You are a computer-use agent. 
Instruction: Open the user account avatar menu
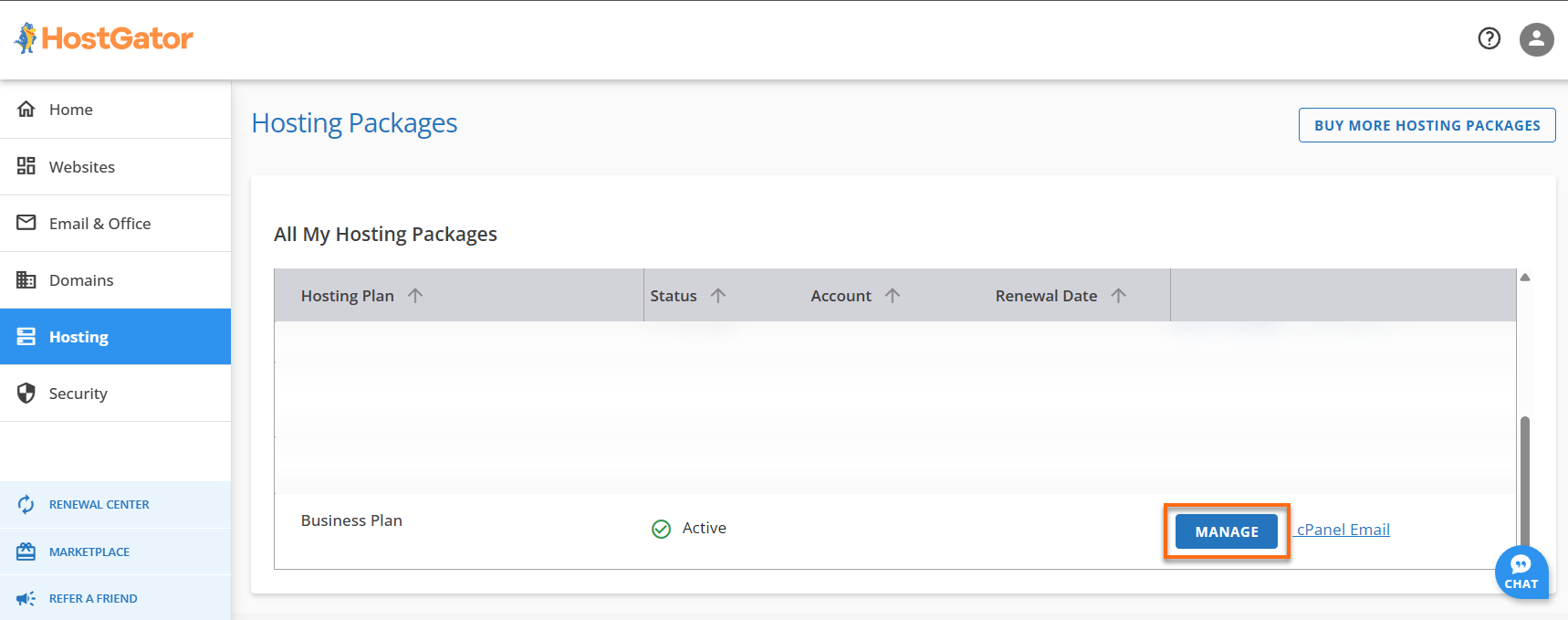(x=1537, y=39)
